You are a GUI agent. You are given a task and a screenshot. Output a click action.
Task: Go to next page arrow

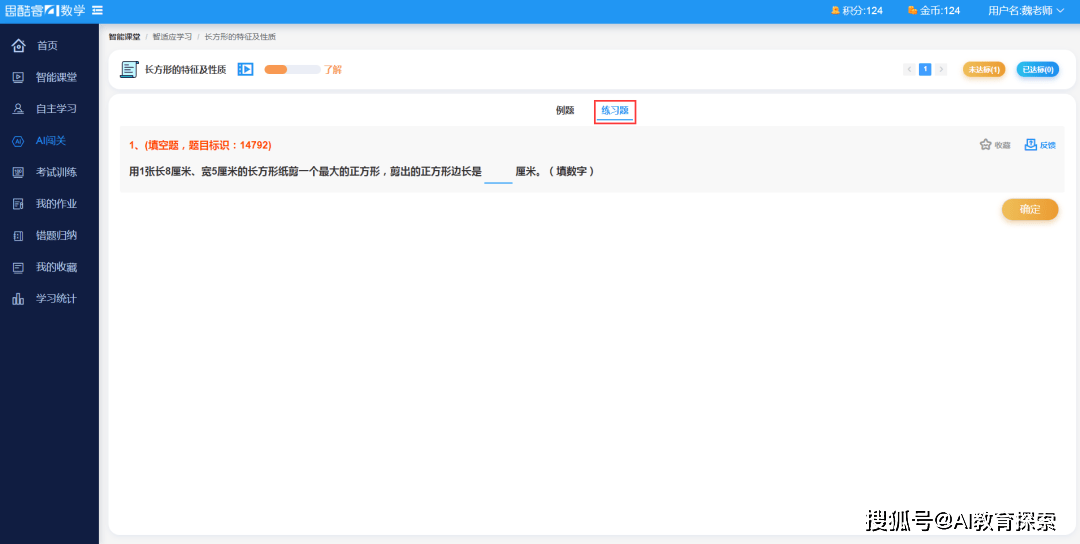coord(941,70)
